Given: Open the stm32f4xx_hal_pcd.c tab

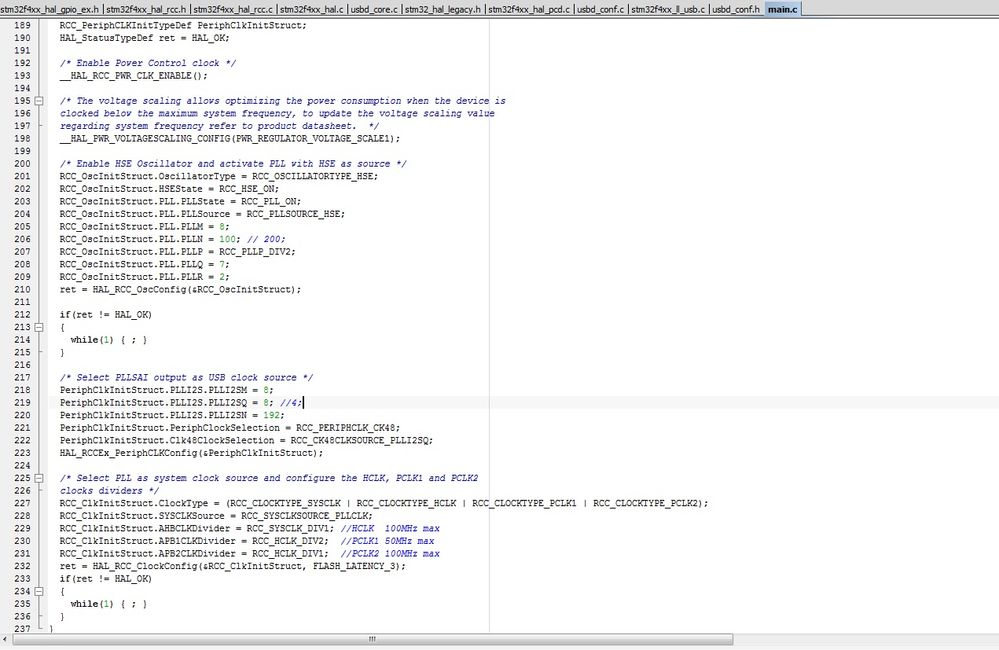Looking at the screenshot, I should coord(529,9).
